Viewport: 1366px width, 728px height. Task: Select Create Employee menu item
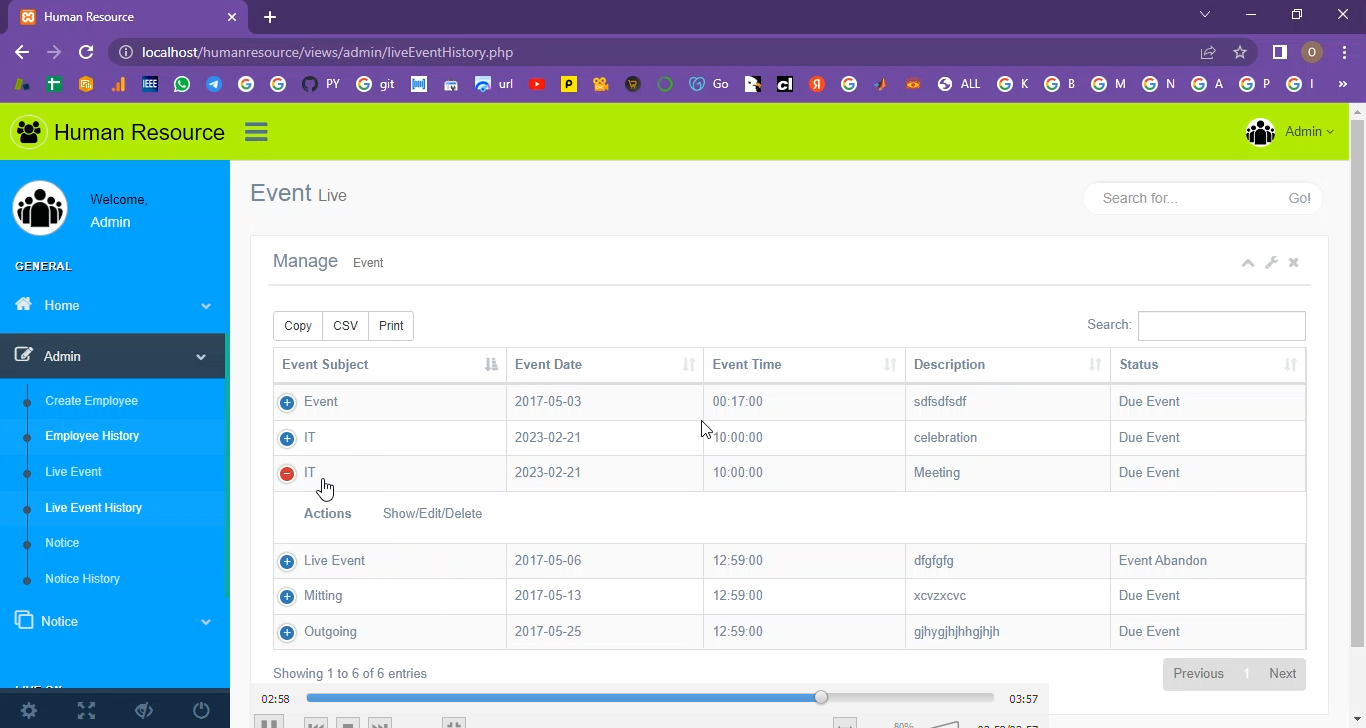point(91,401)
